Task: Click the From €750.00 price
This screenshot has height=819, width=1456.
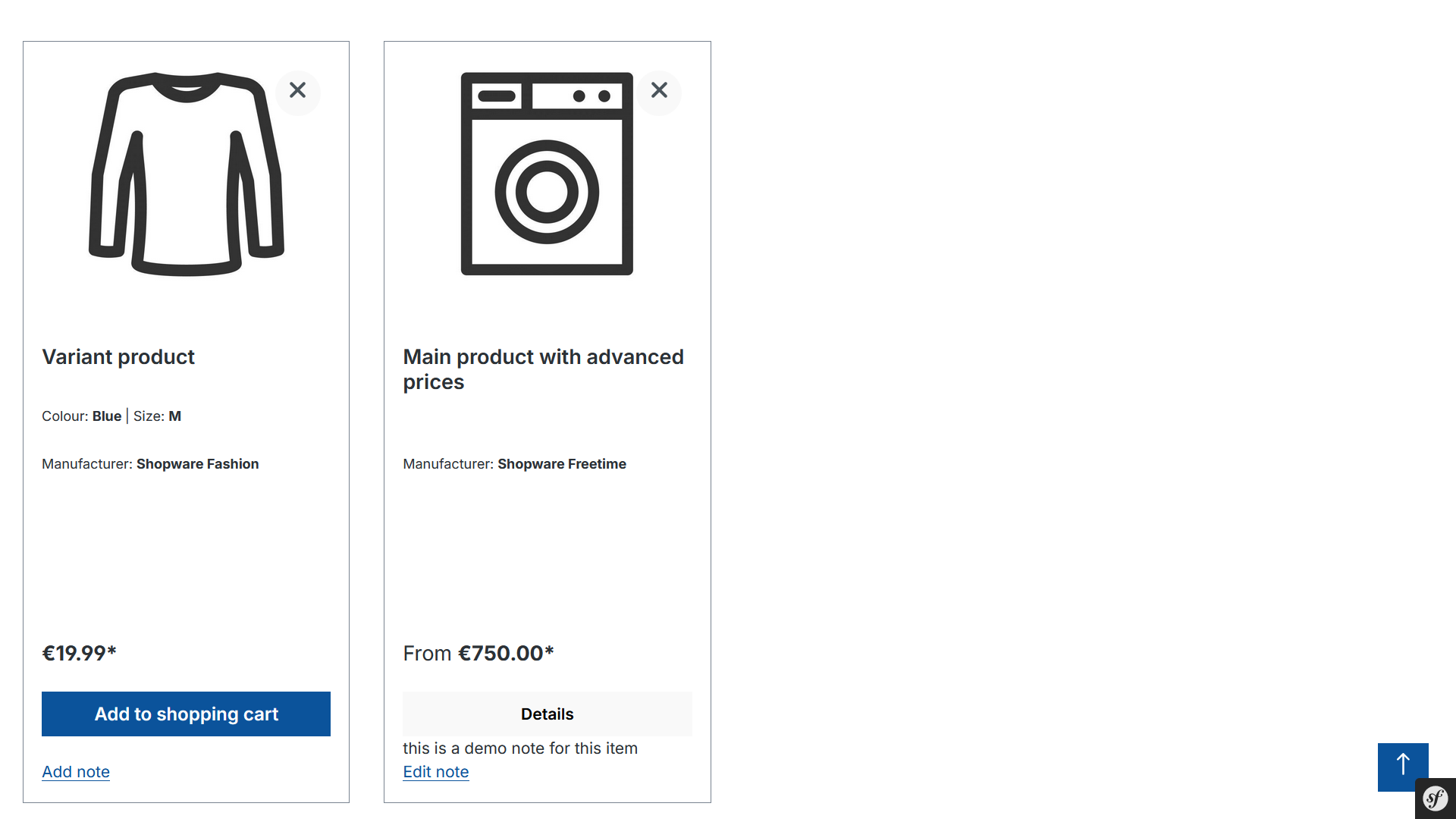Action: coord(479,653)
